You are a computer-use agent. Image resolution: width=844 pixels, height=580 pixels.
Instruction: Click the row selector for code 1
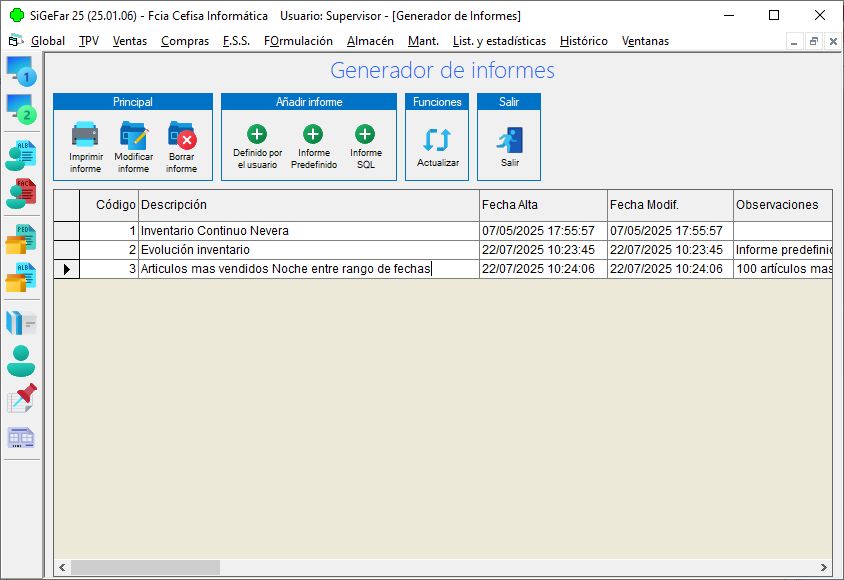pos(66,231)
